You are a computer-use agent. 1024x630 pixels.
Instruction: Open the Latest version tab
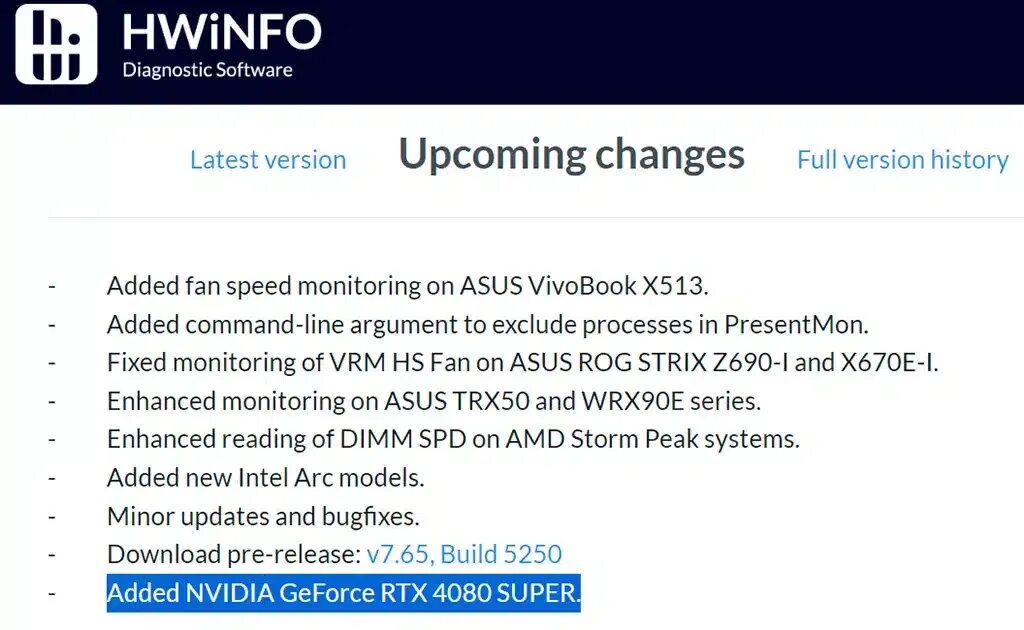point(268,160)
